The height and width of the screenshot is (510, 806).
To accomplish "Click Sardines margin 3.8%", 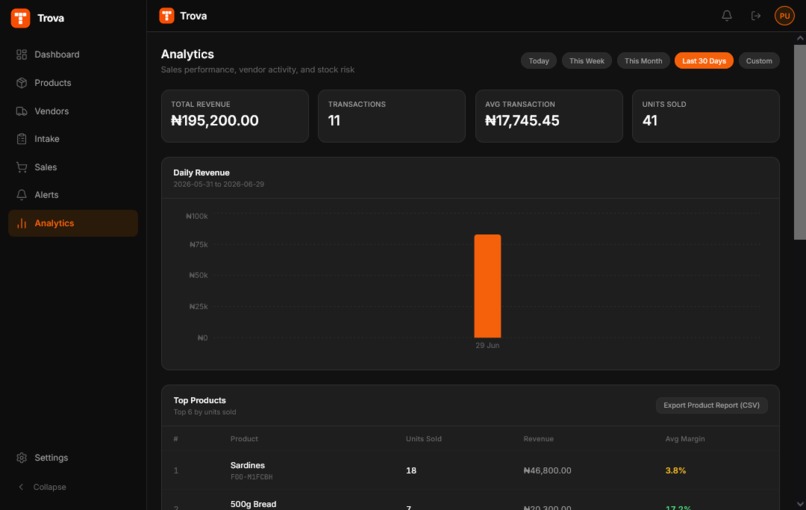I will (x=675, y=470).
